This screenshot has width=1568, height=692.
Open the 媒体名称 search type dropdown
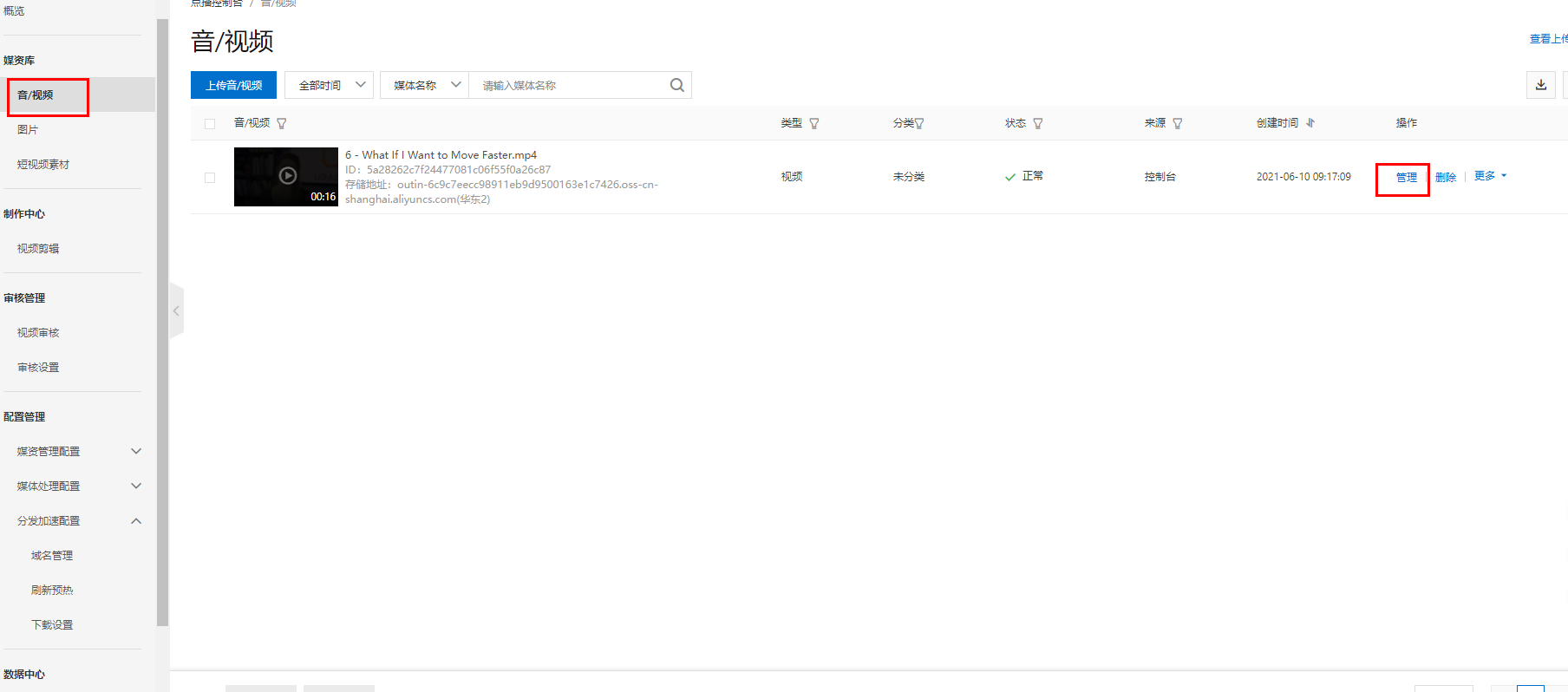[x=424, y=85]
